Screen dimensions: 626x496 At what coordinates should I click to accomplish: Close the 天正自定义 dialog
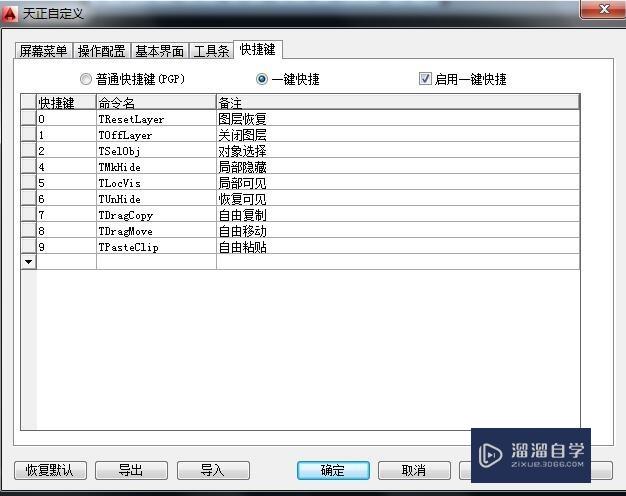(603, 9)
